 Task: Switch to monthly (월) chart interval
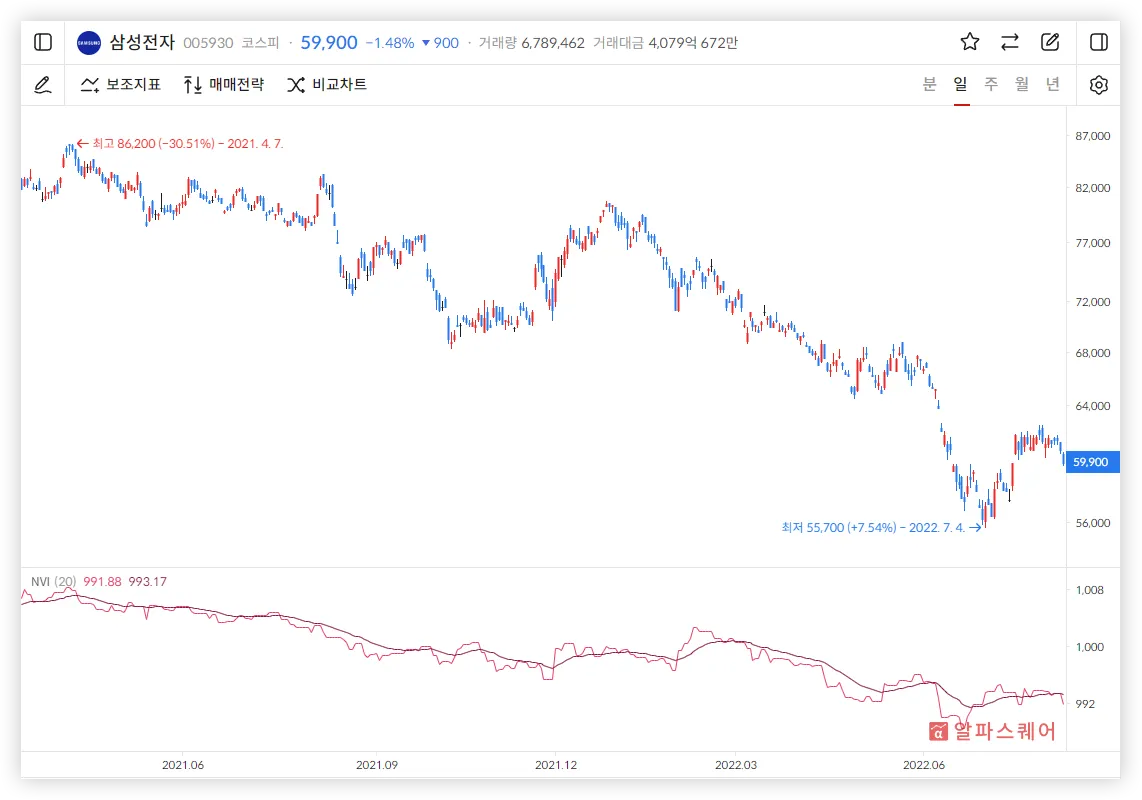point(1021,84)
